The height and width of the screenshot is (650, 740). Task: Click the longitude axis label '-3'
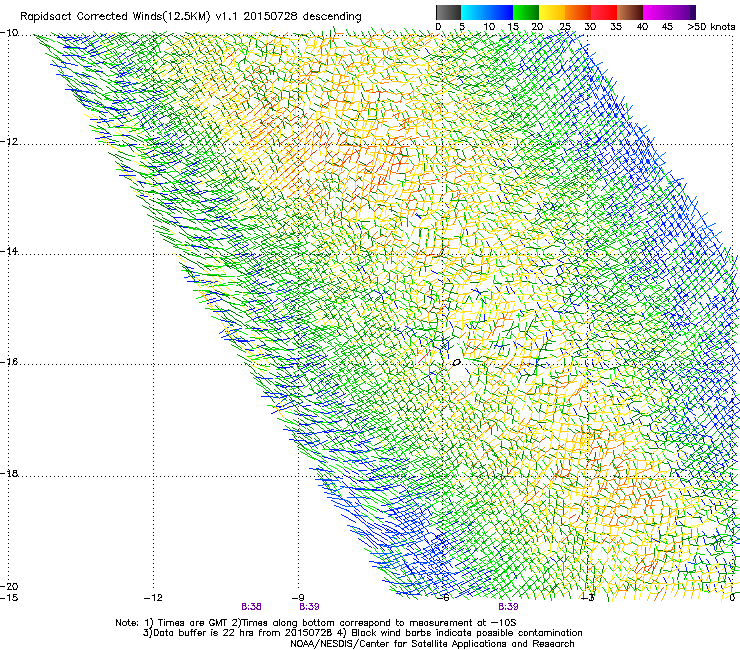click(x=588, y=598)
